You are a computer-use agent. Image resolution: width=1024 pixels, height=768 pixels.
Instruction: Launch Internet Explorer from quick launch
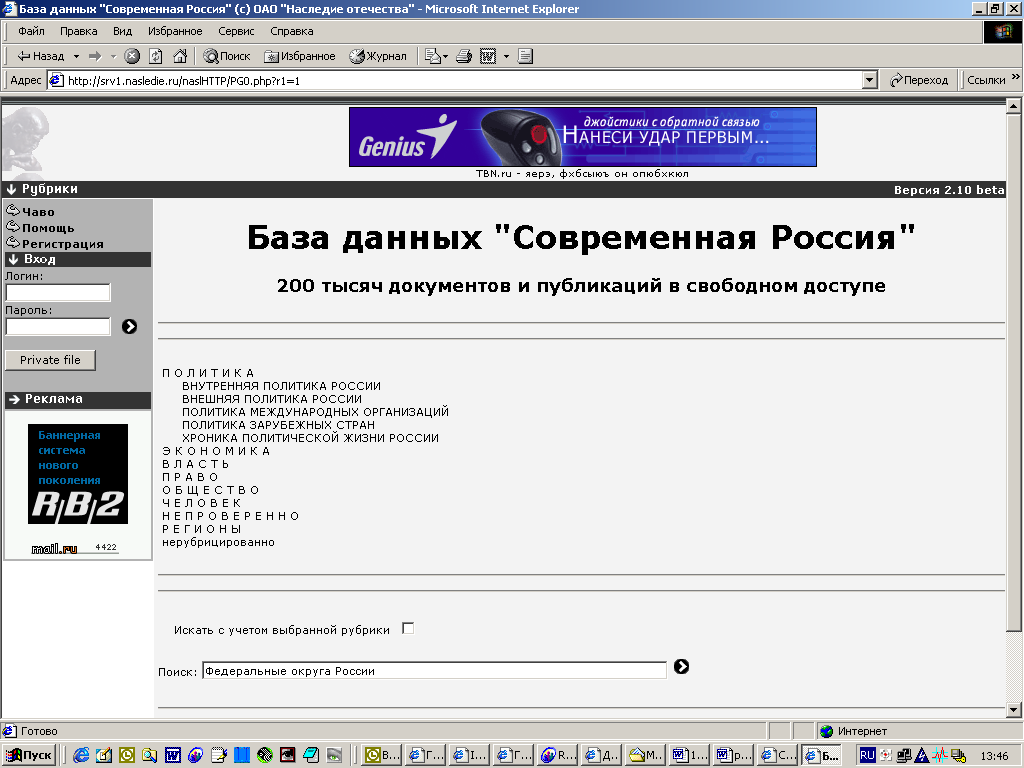point(81,756)
